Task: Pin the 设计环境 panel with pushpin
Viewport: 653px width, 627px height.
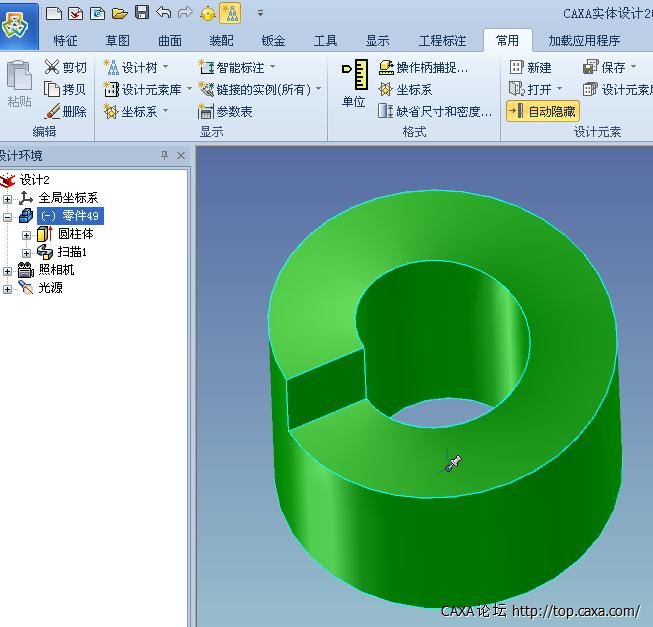Action: point(164,156)
